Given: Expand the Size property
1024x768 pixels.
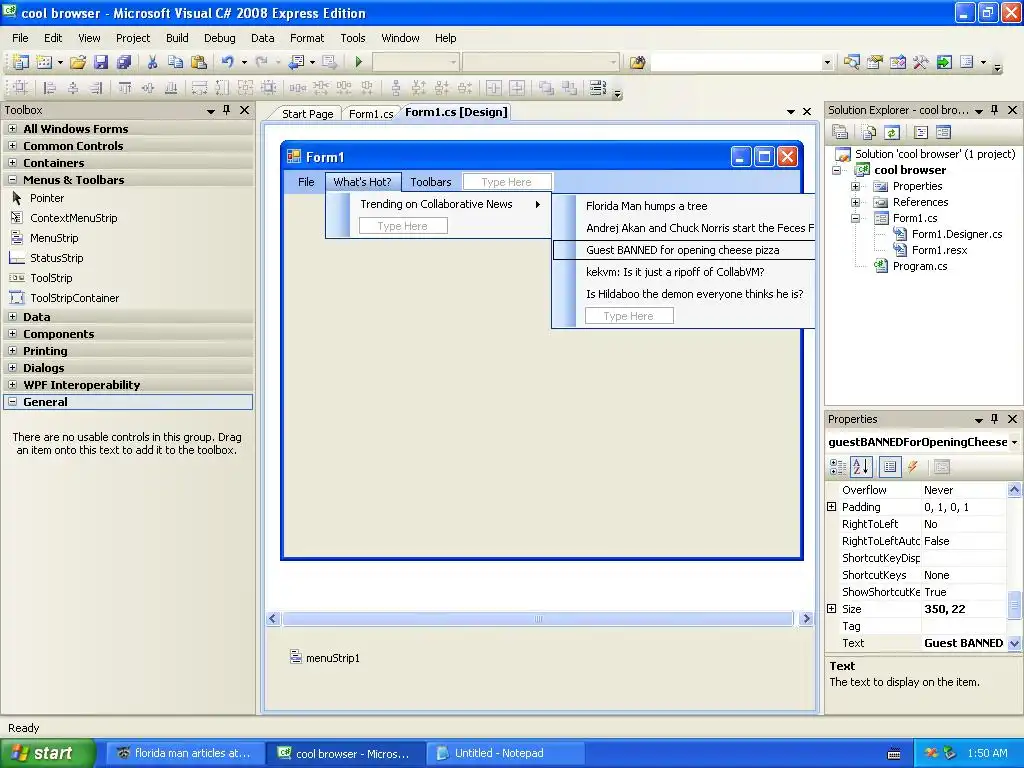Looking at the screenshot, I should [831, 609].
